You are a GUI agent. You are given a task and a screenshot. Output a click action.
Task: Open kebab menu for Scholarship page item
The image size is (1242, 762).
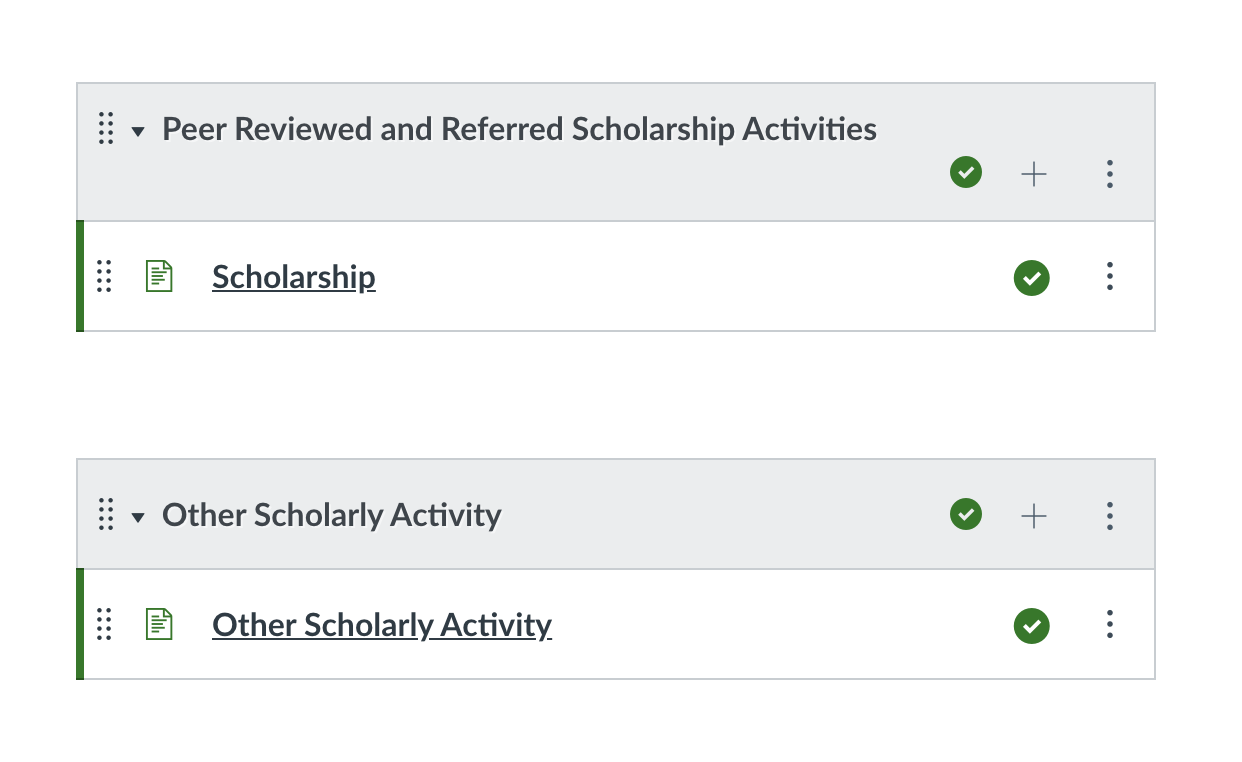click(x=1109, y=276)
